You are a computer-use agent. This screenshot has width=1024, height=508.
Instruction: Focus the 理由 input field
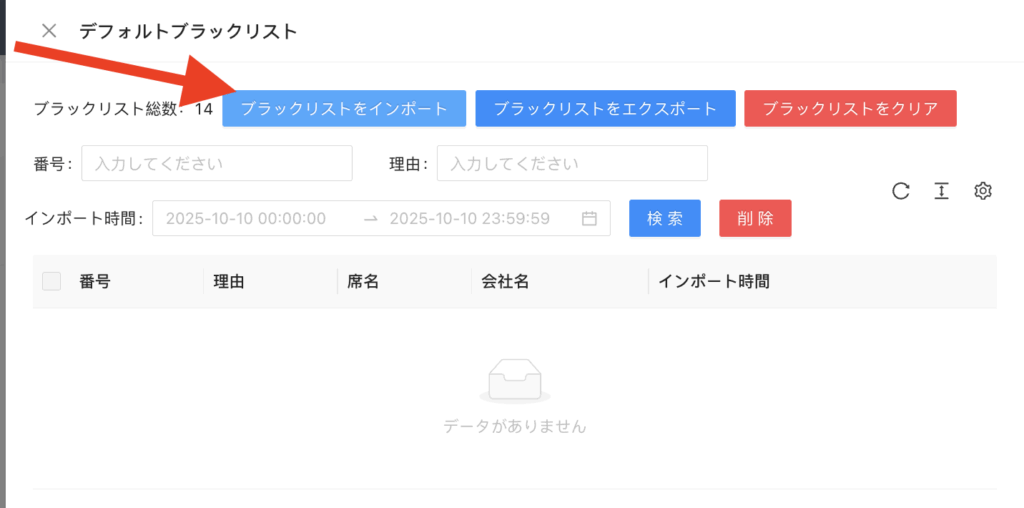coord(571,163)
